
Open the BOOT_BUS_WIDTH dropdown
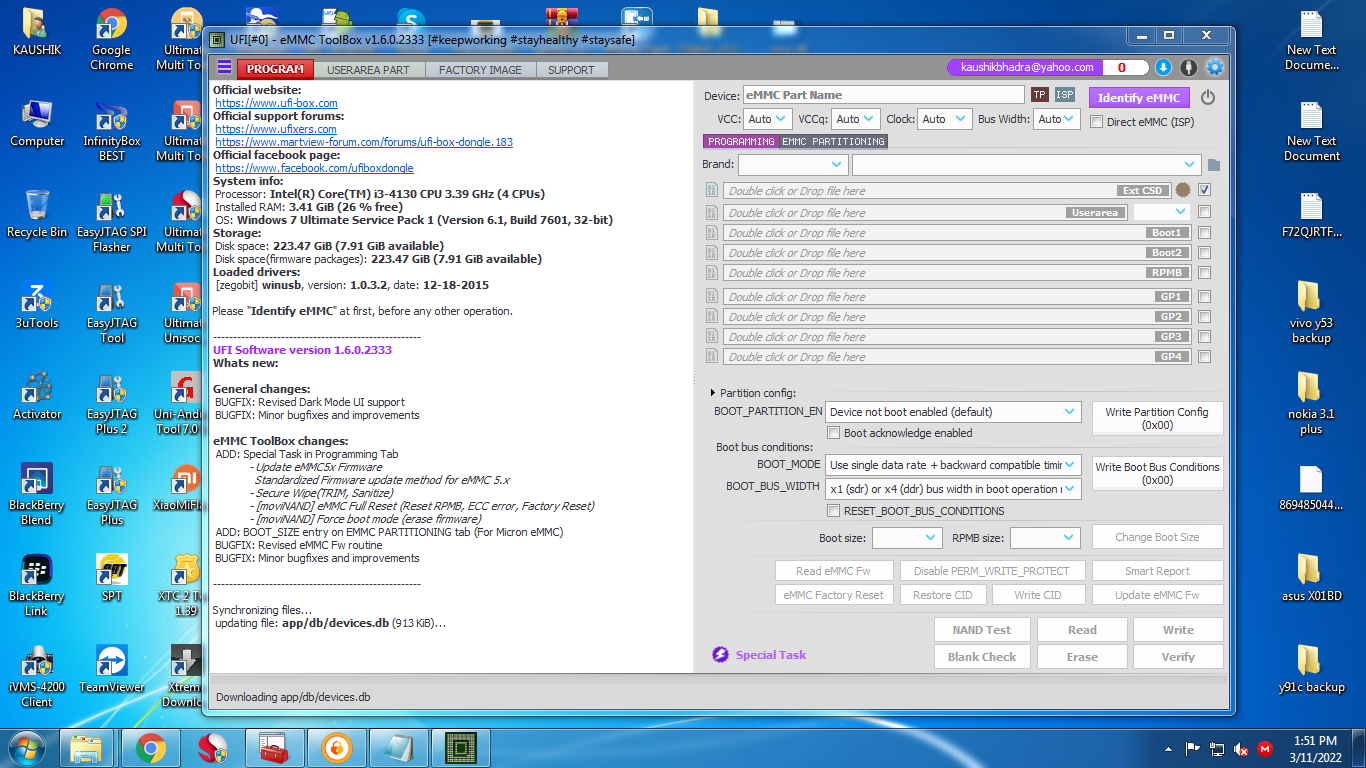953,489
